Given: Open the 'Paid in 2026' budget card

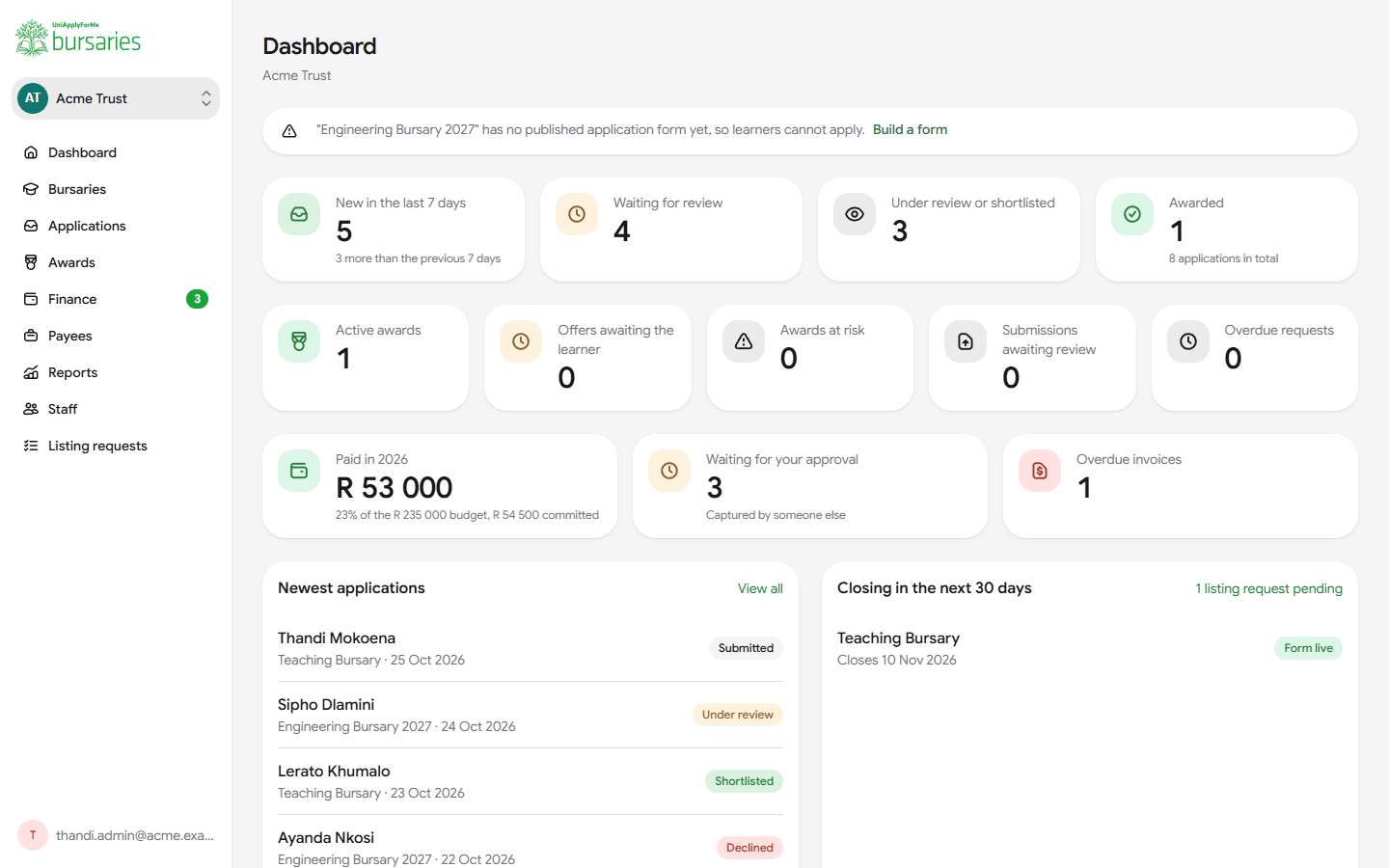Looking at the screenshot, I should point(440,486).
